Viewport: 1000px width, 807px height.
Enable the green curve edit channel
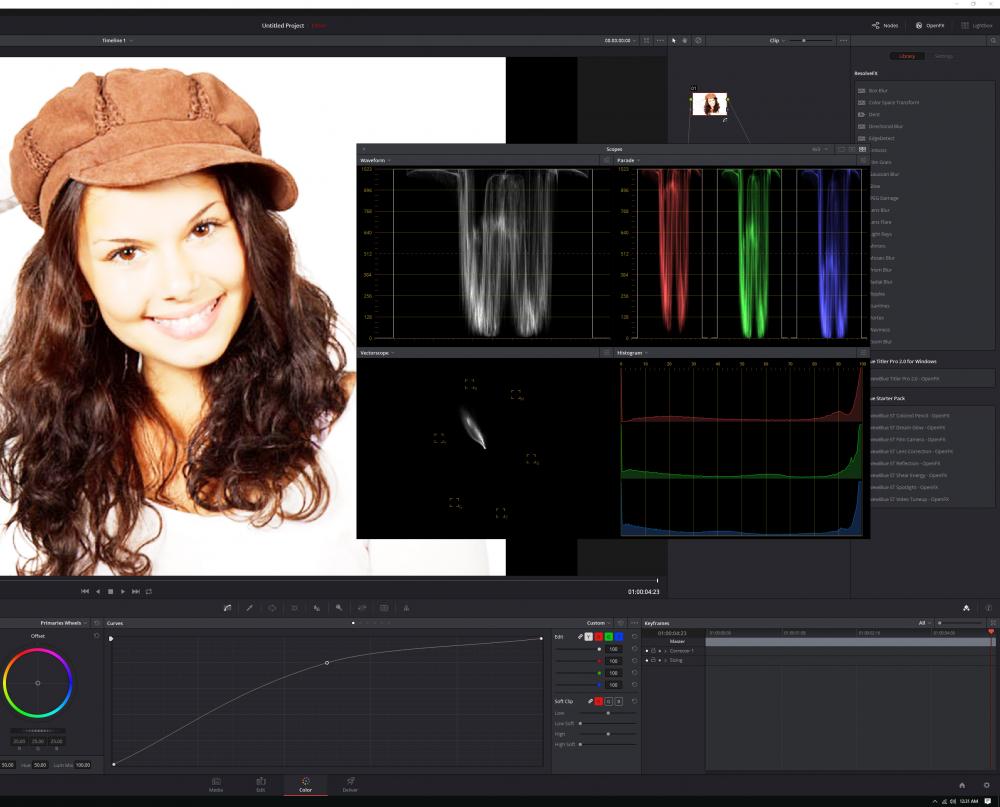[x=608, y=637]
